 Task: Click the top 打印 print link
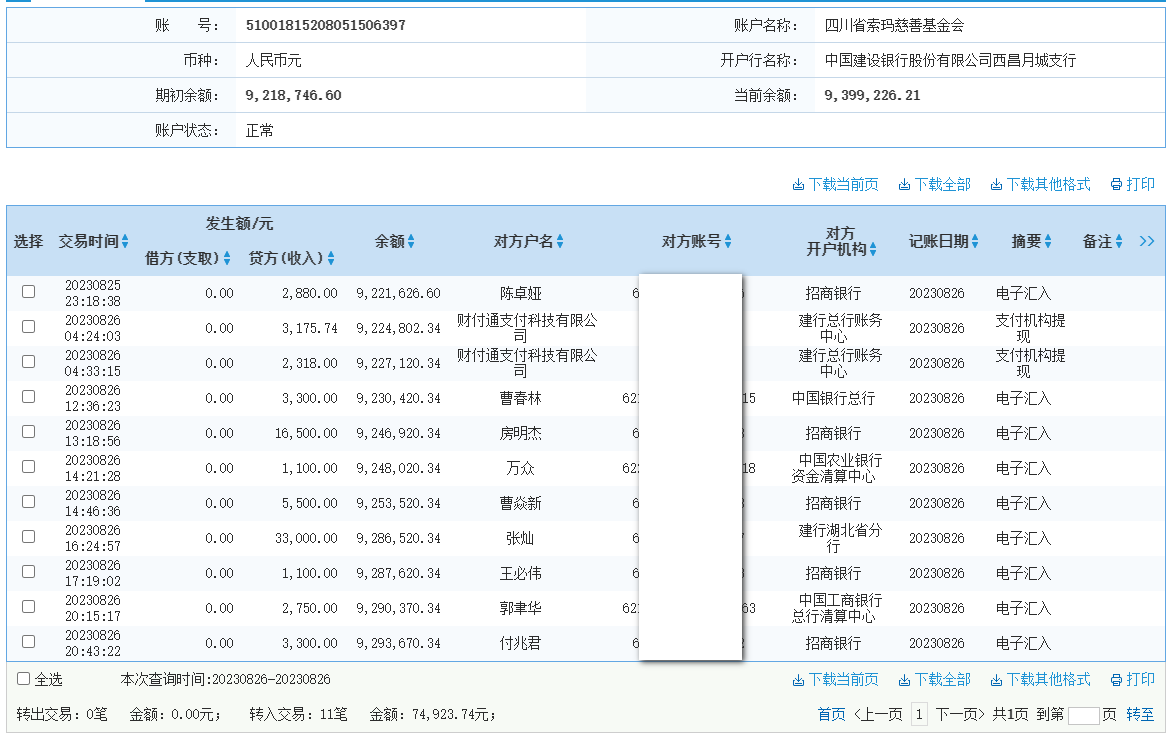point(1133,184)
